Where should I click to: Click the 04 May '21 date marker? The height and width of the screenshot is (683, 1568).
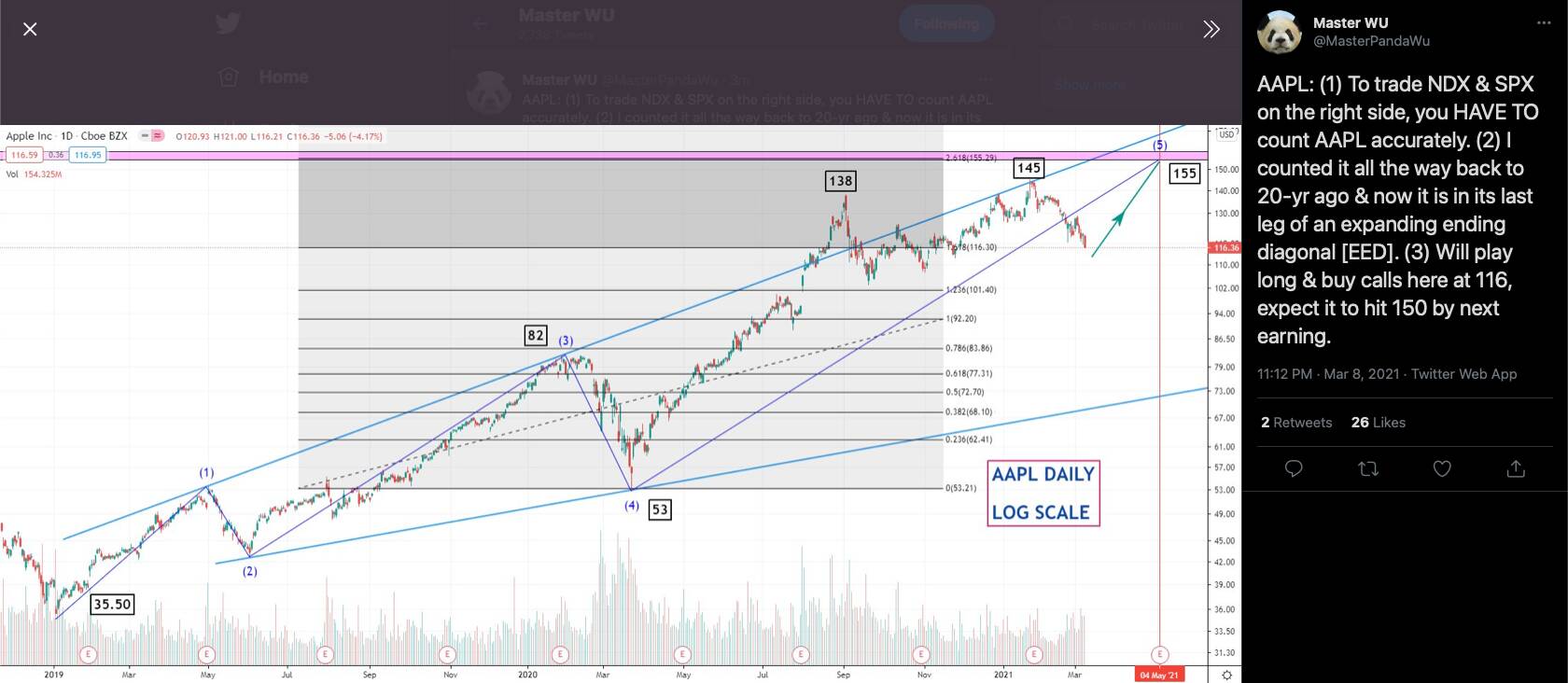[x=1159, y=675]
